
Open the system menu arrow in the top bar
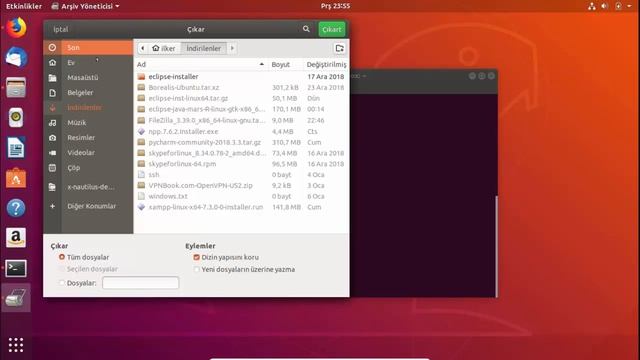[629, 6]
